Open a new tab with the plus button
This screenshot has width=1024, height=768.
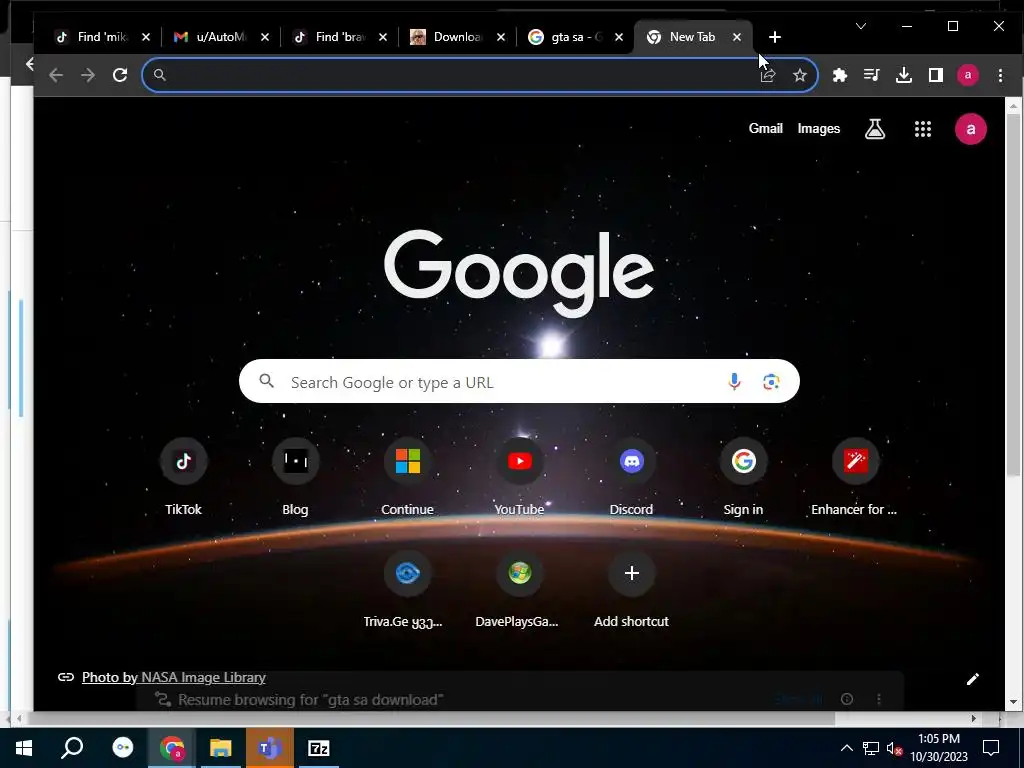(x=775, y=37)
